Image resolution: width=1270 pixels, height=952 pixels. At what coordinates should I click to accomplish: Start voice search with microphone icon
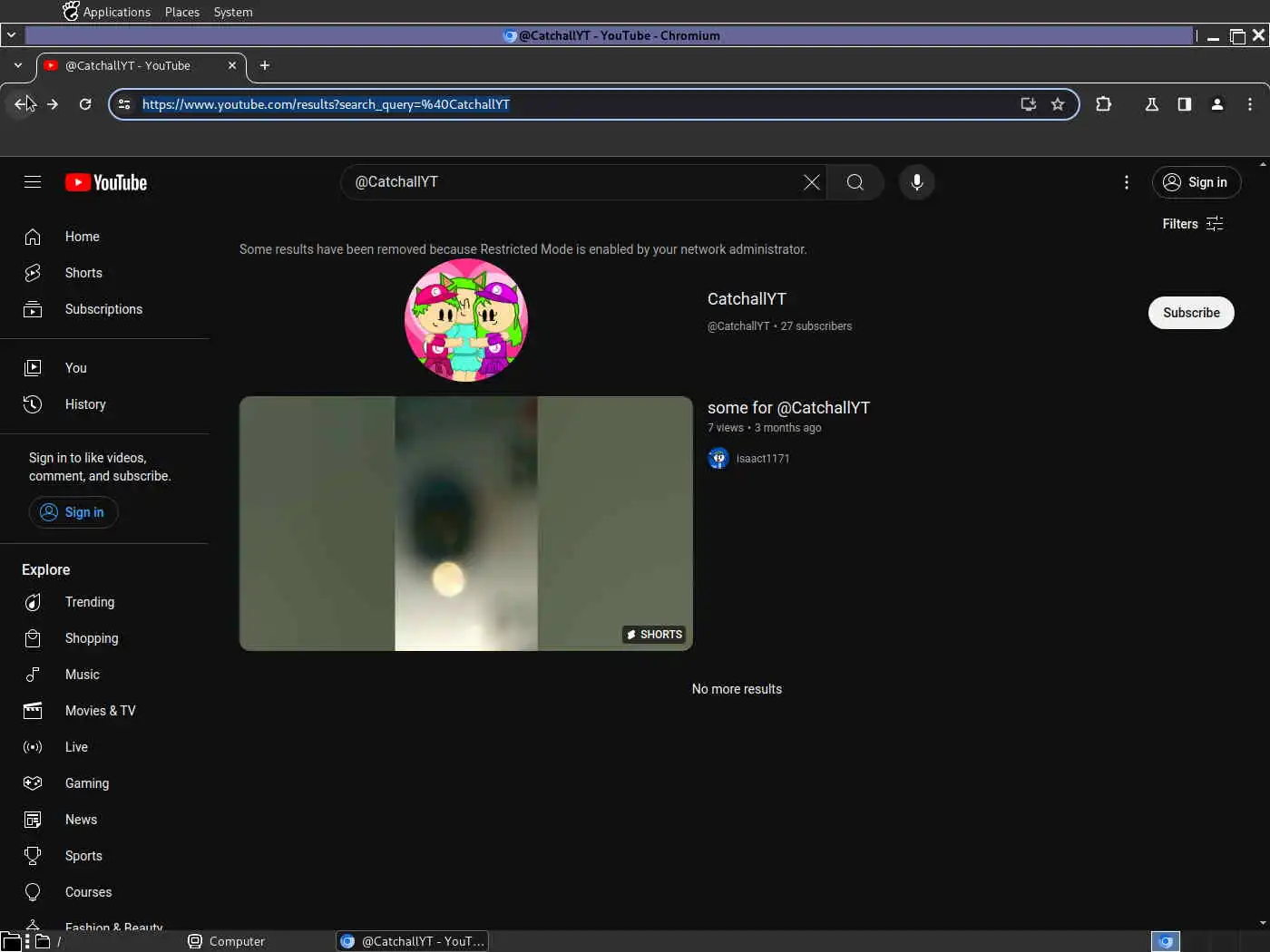pos(917,182)
